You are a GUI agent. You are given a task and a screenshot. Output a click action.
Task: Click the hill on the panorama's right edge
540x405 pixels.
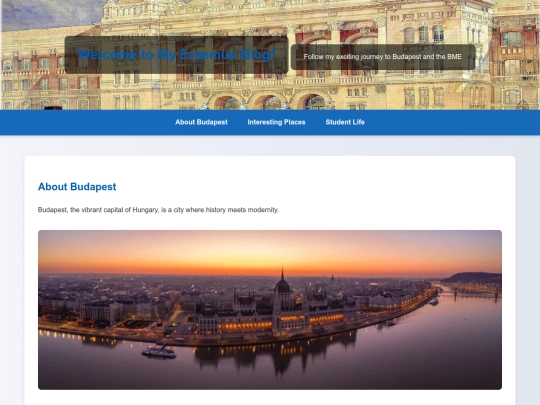pyautogui.click(x=472, y=278)
